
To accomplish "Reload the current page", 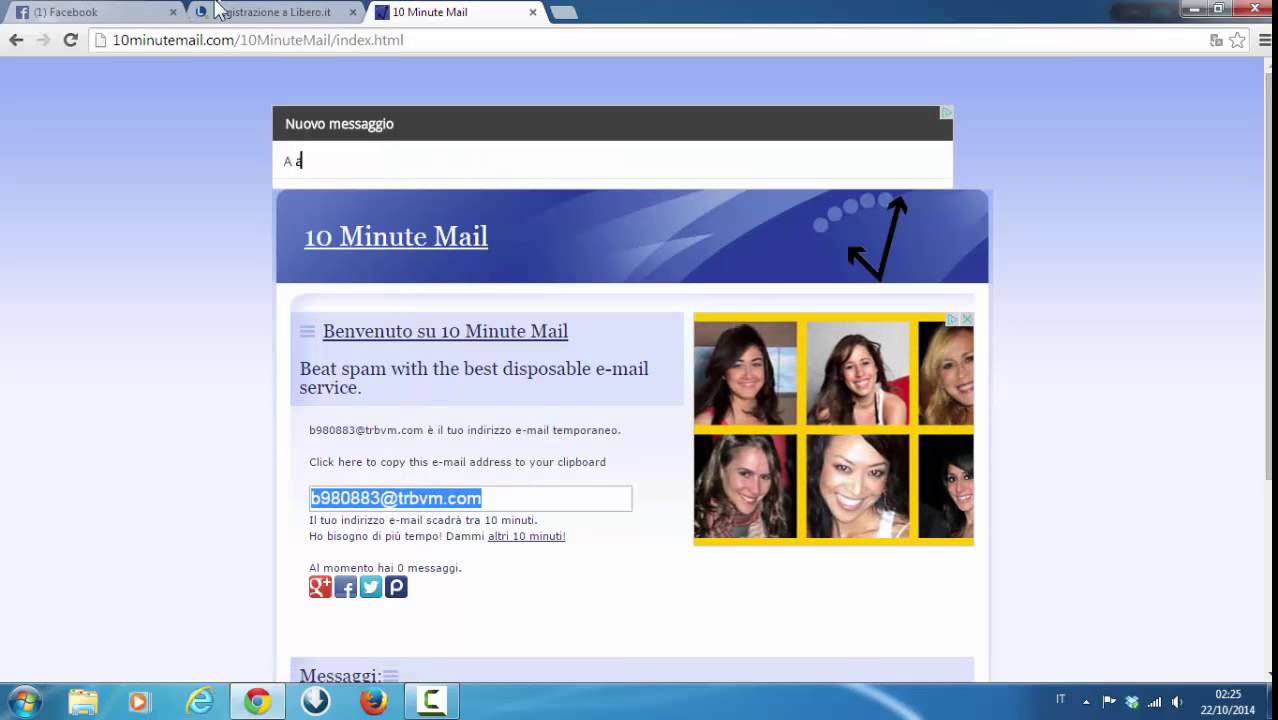I will pos(70,40).
